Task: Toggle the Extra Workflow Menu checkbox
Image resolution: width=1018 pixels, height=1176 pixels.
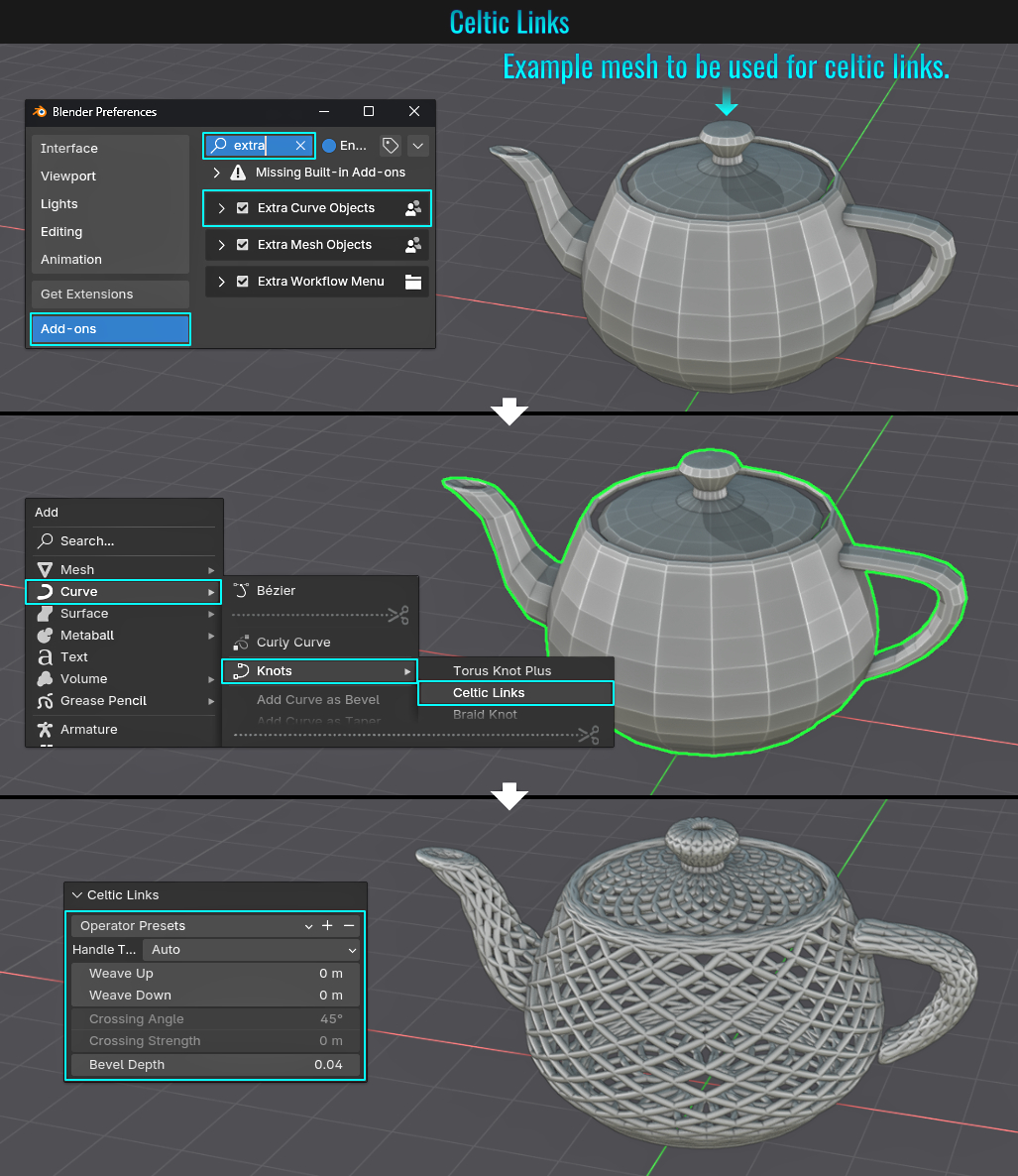Action: pyautogui.click(x=242, y=282)
